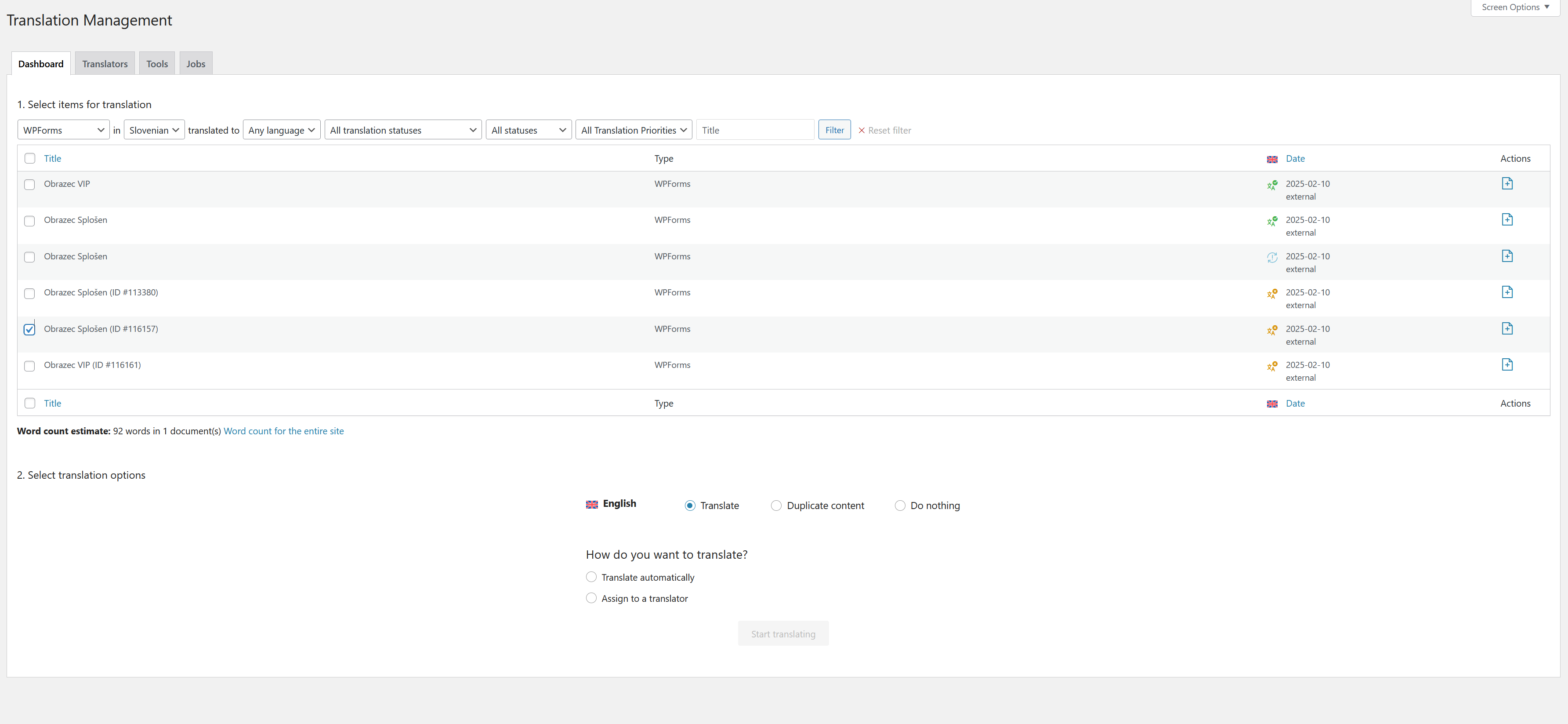The height and width of the screenshot is (724, 1568).
Task: Click translation status icon for Obrazec VIP row
Action: (1271, 185)
